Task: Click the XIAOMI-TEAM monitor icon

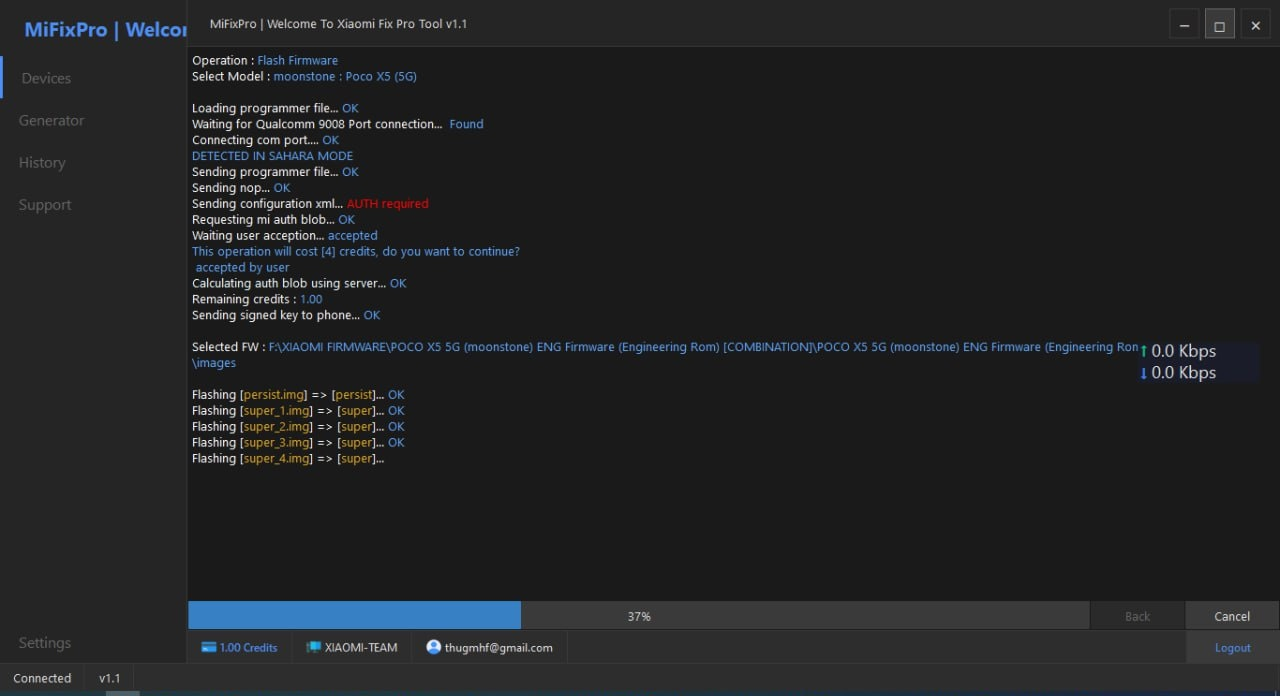Action: [314, 647]
